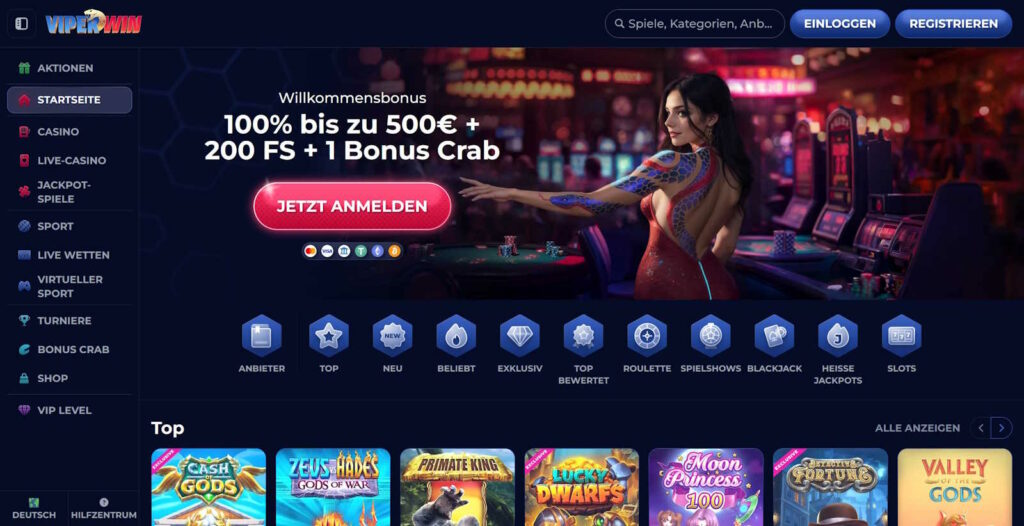The width and height of the screenshot is (1024, 526).
Task: Show previous Top games with left arrow
Action: click(x=980, y=428)
